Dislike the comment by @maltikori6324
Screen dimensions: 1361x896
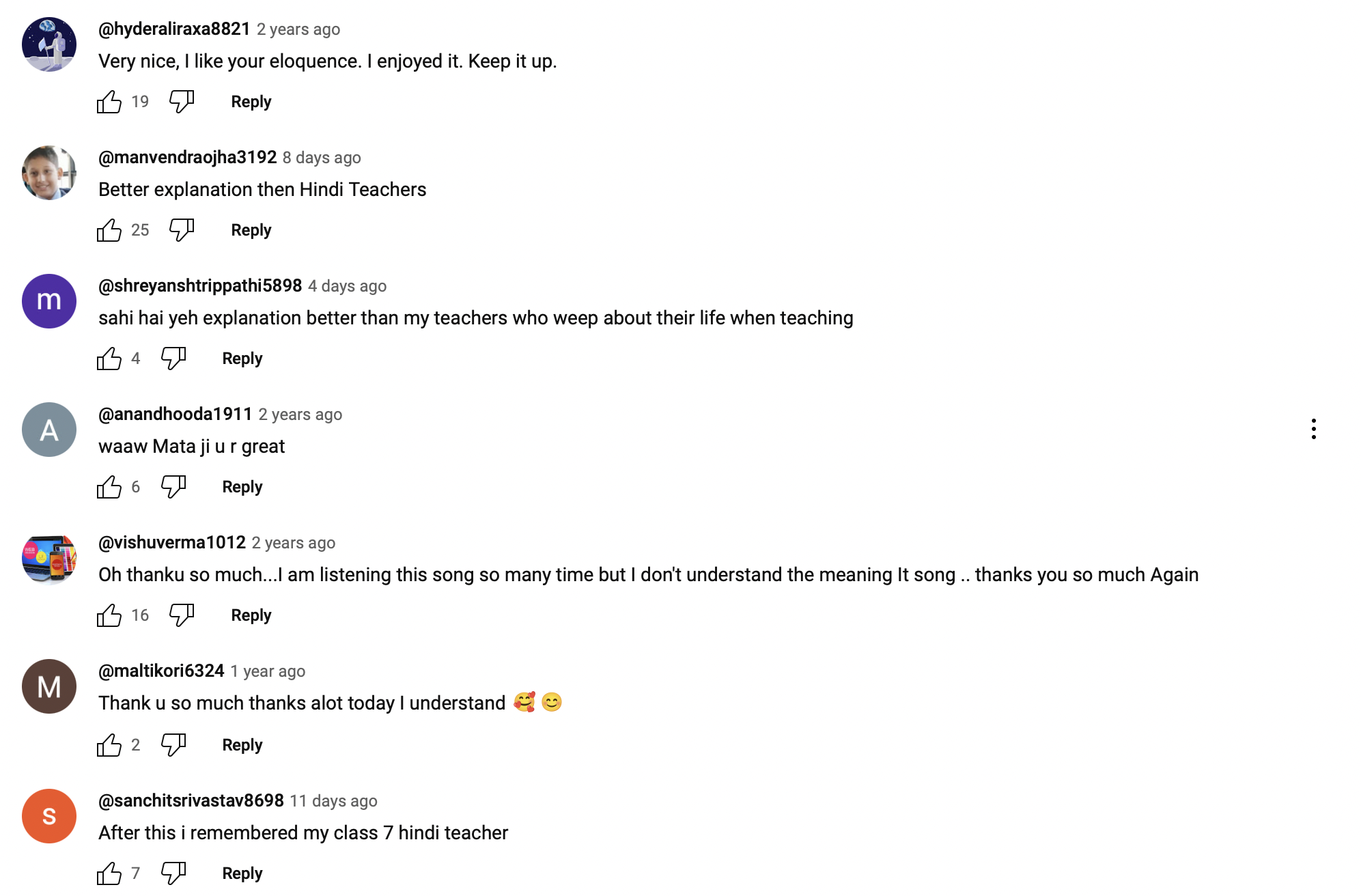(173, 744)
